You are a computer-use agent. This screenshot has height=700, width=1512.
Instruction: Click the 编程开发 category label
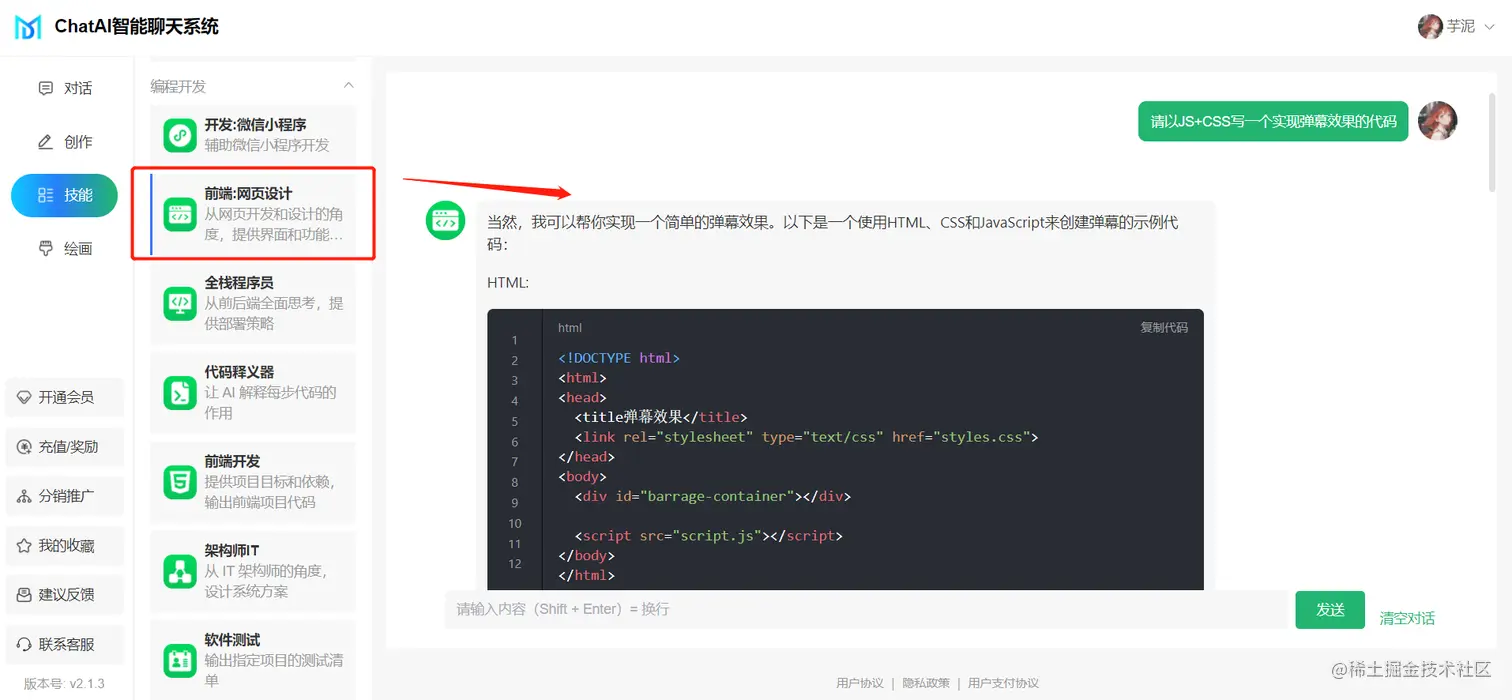pyautogui.click(x=178, y=86)
